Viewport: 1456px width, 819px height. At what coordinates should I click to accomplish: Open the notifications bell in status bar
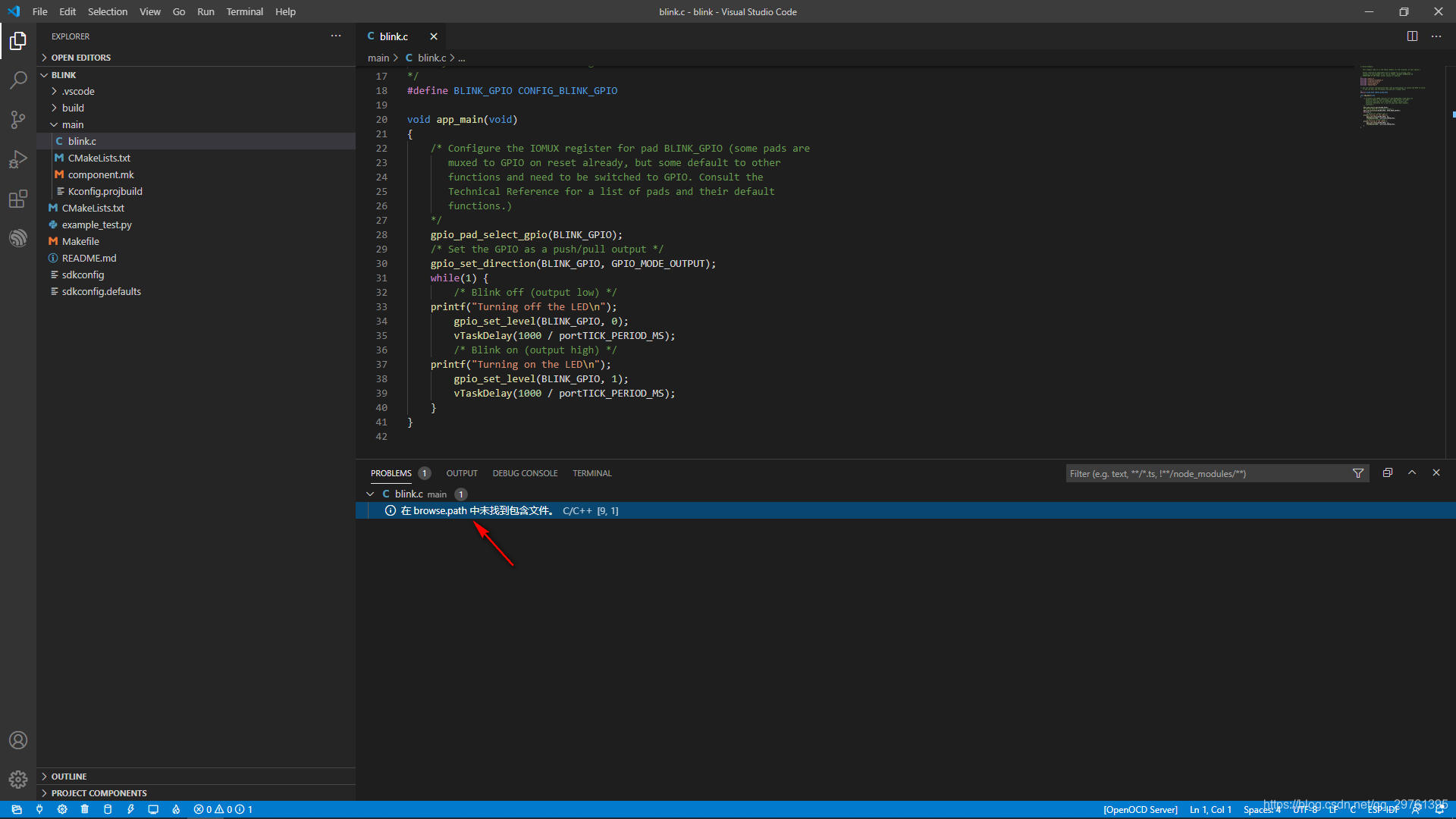1439,809
